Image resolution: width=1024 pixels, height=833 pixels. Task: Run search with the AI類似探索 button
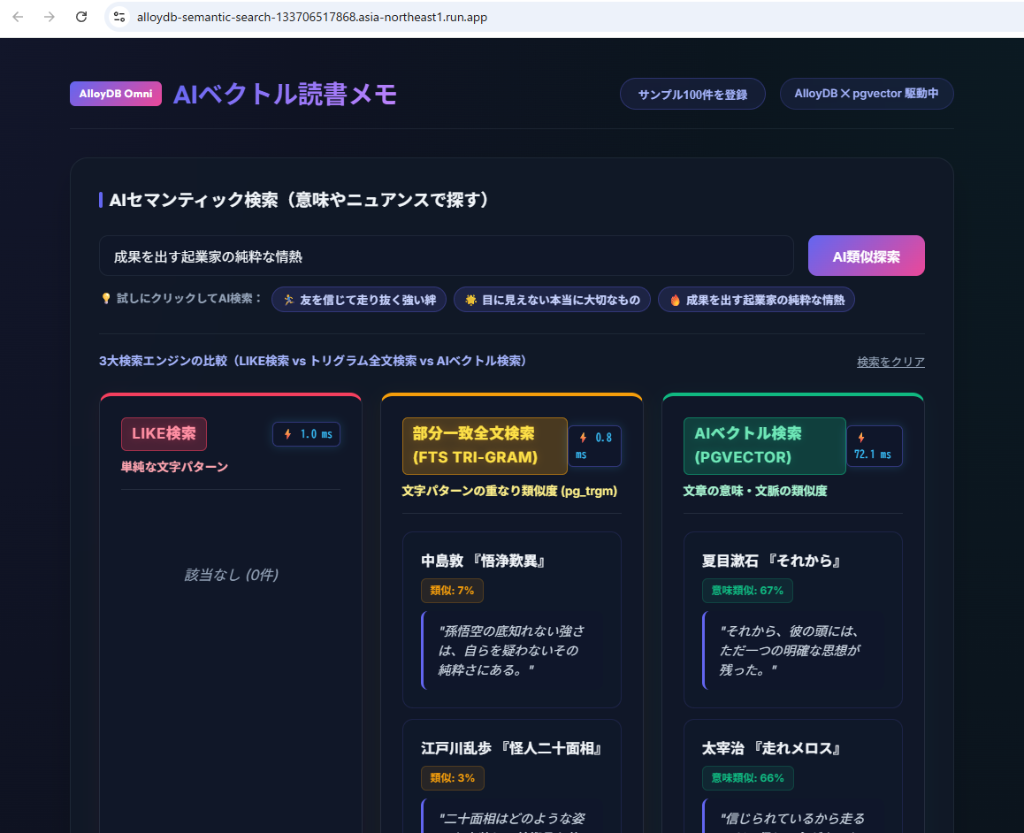(866, 256)
